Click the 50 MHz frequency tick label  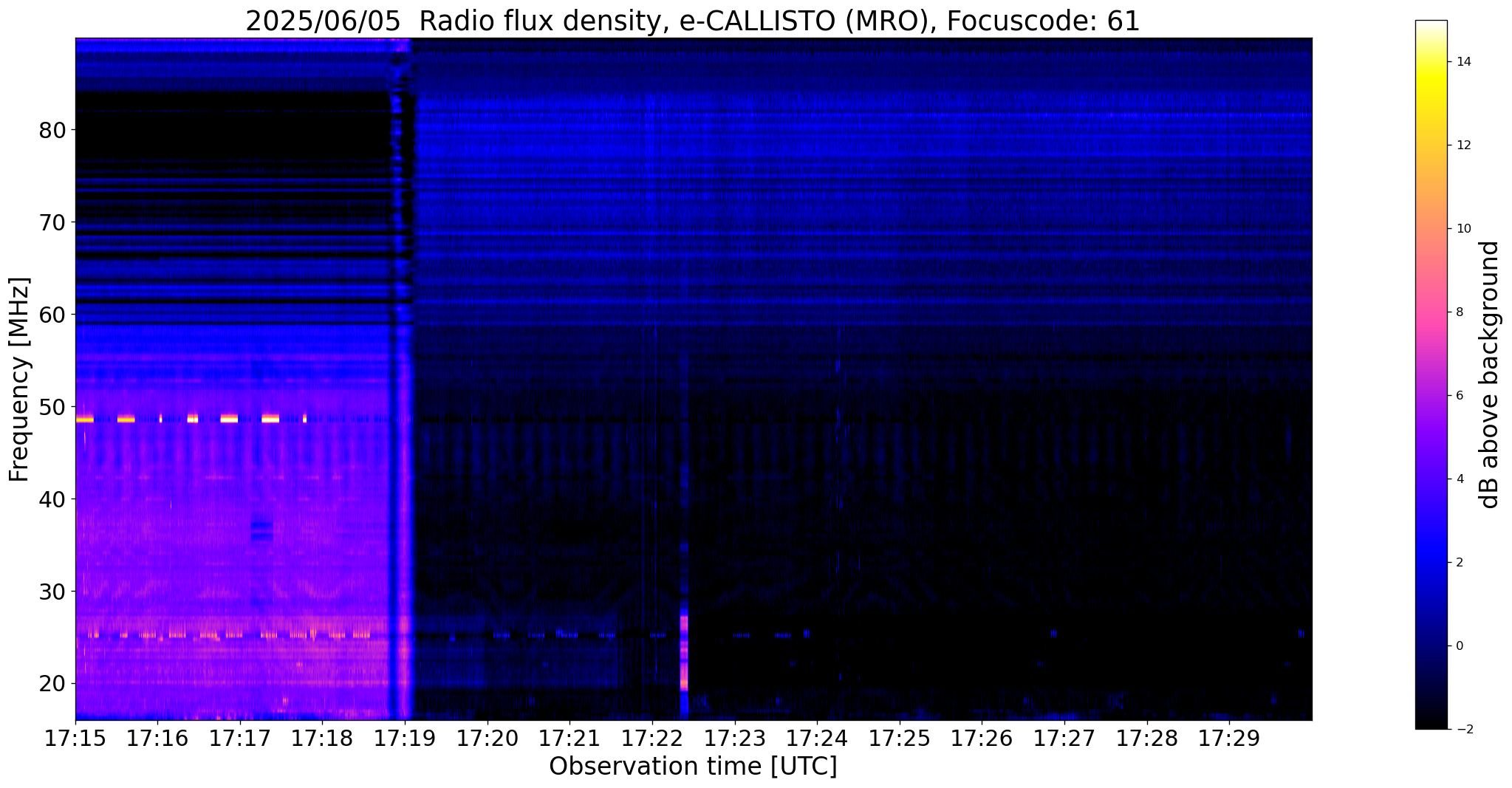52,407
